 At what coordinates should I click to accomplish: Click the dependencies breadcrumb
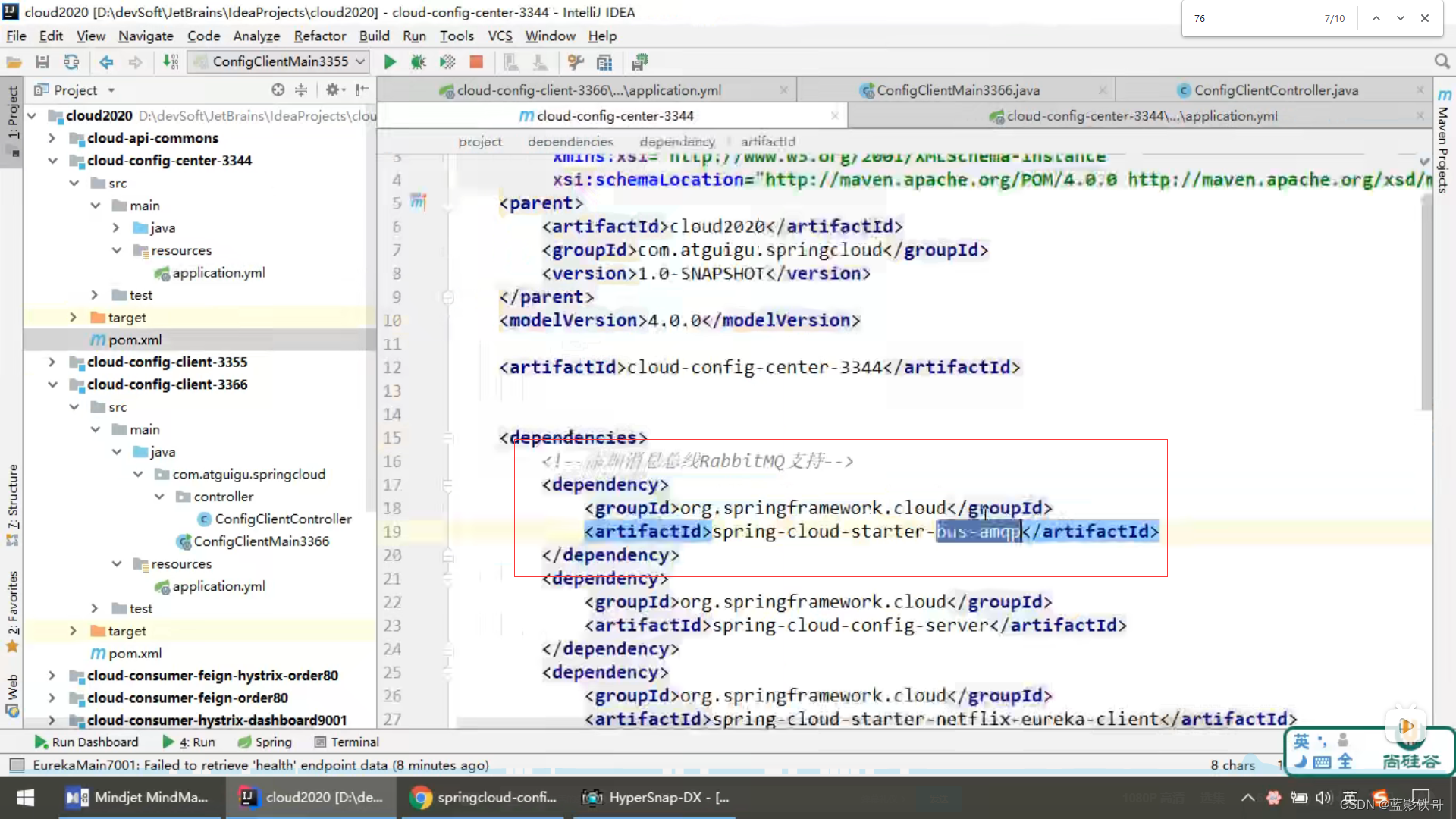pos(570,142)
